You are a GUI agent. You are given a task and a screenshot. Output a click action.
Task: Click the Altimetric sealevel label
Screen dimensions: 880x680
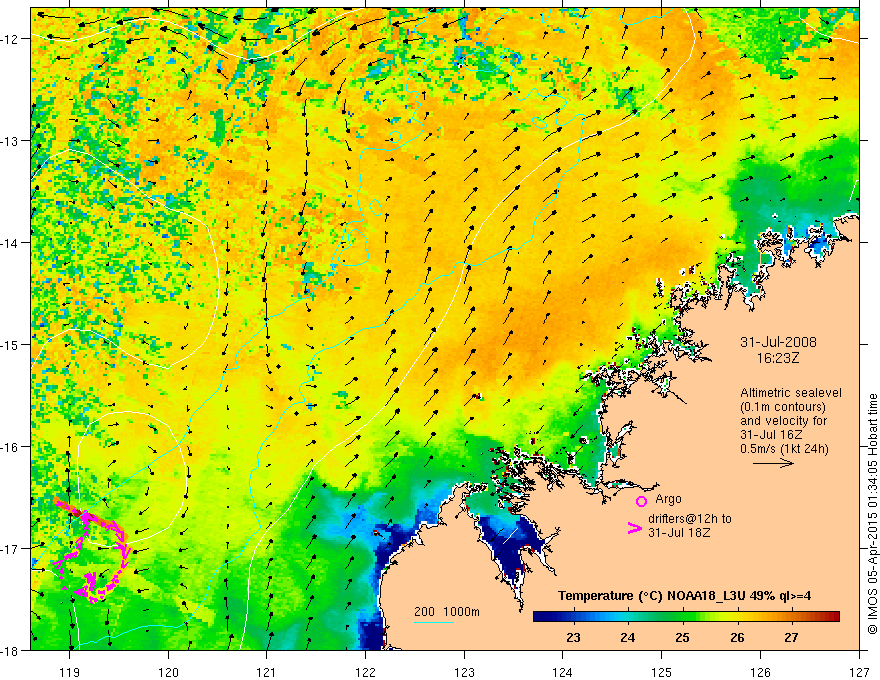791,393
